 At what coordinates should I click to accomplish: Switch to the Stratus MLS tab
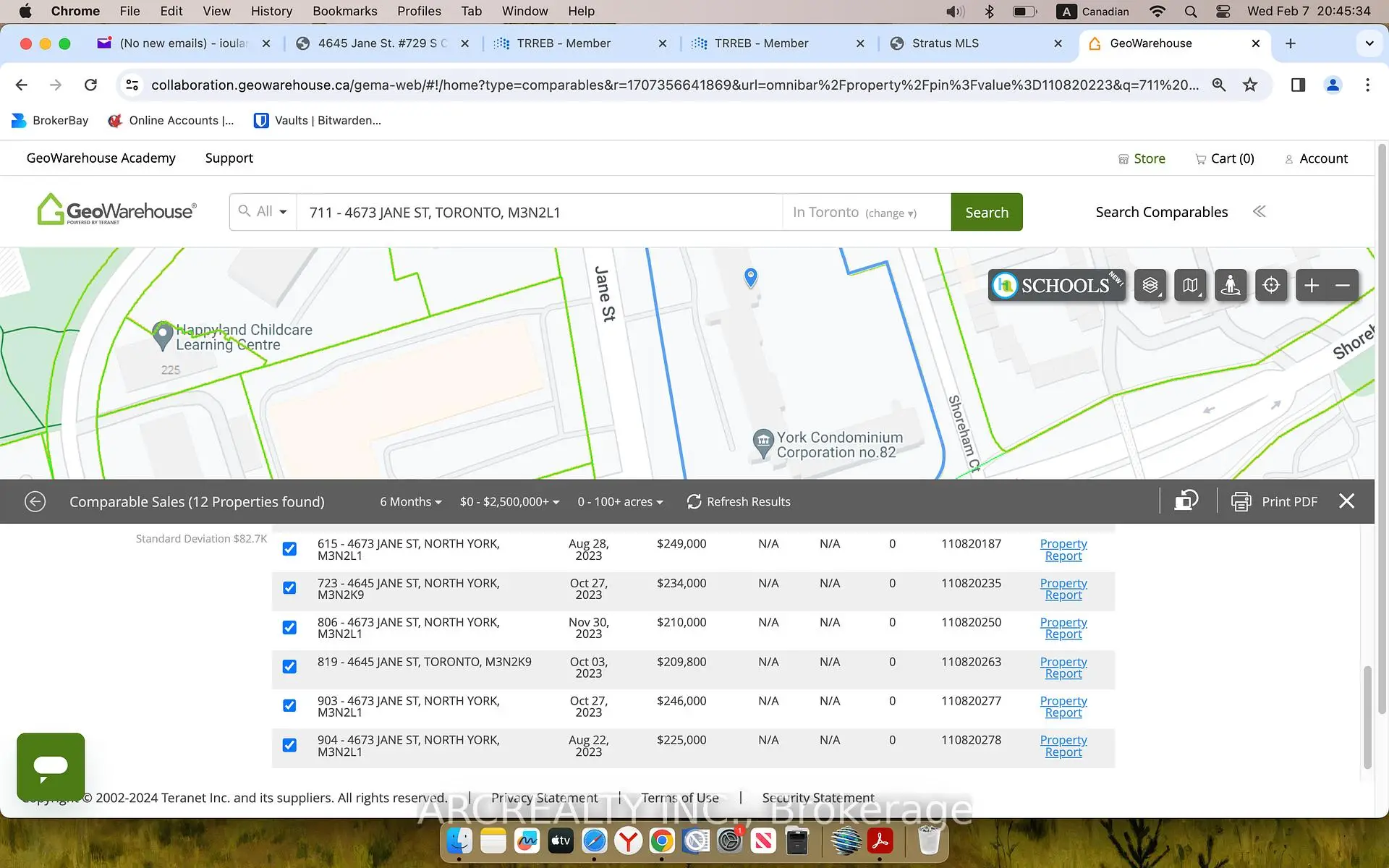tap(945, 43)
